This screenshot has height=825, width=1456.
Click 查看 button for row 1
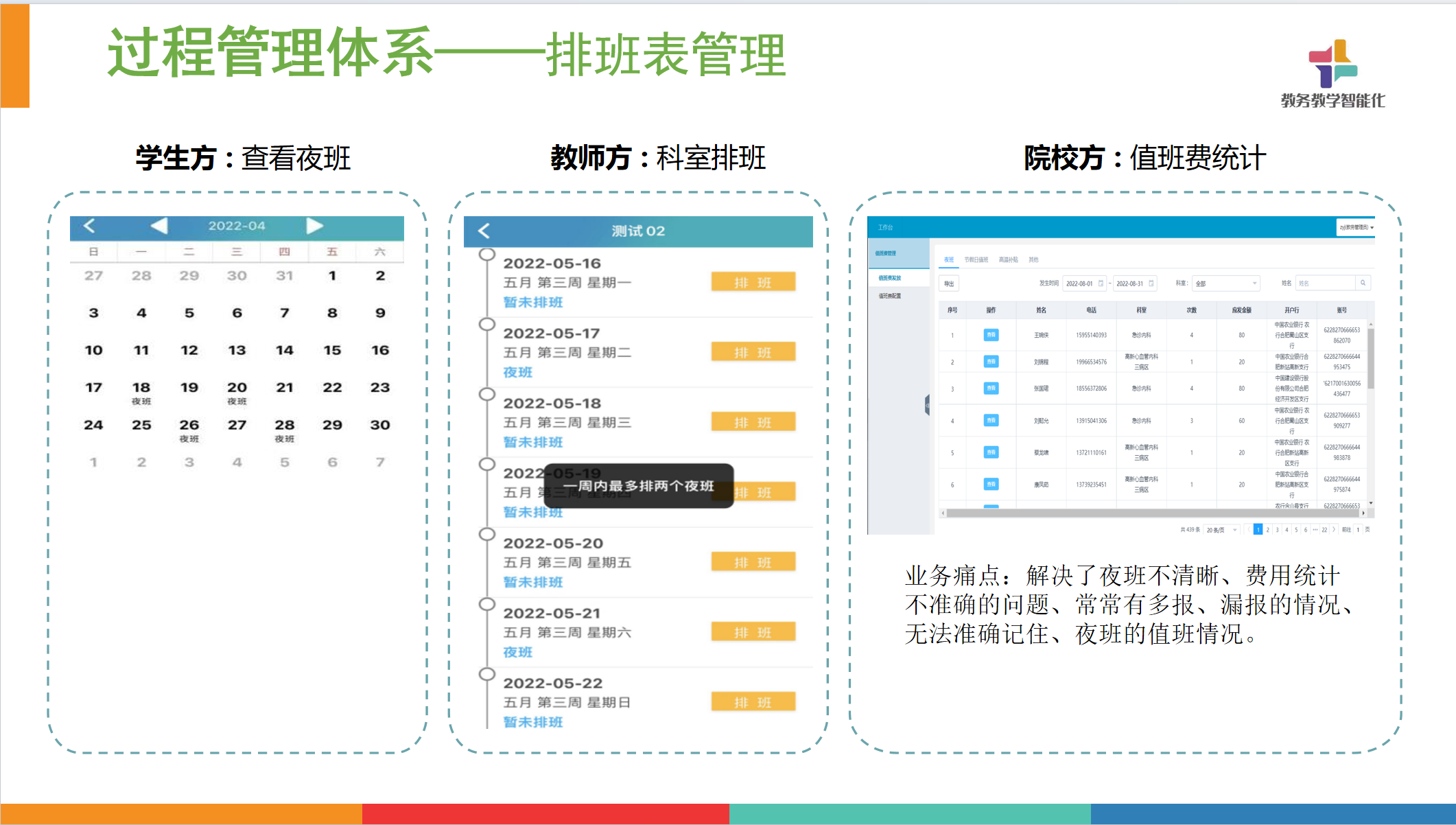[x=991, y=335]
